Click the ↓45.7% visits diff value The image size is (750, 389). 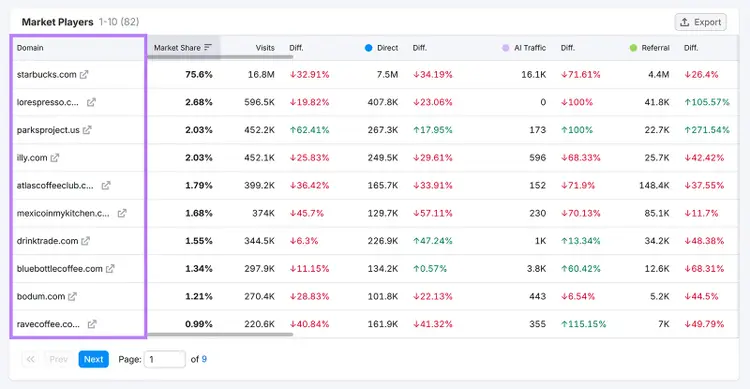306,213
